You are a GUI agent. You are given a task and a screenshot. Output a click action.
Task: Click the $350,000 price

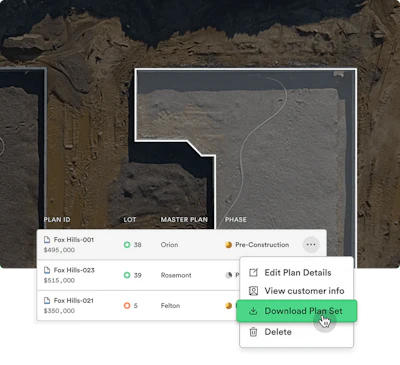tap(59, 311)
